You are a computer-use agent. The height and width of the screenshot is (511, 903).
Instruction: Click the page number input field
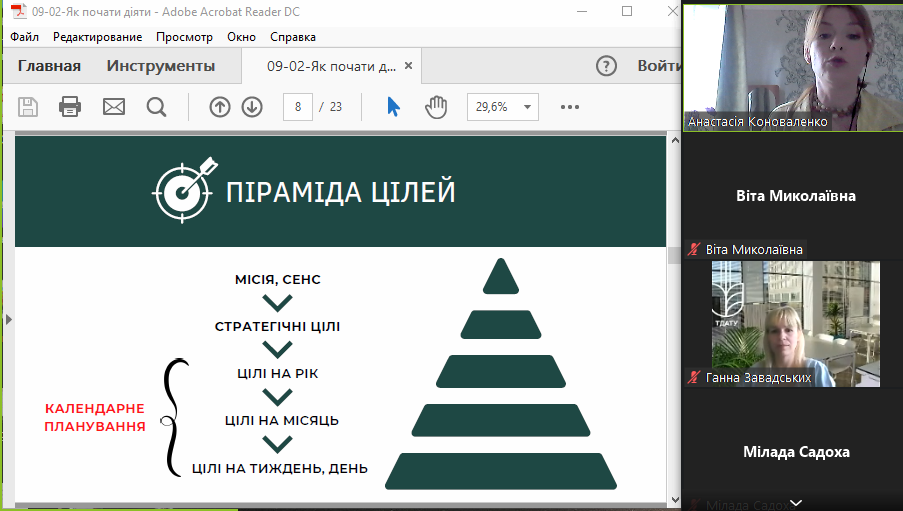[x=298, y=107]
